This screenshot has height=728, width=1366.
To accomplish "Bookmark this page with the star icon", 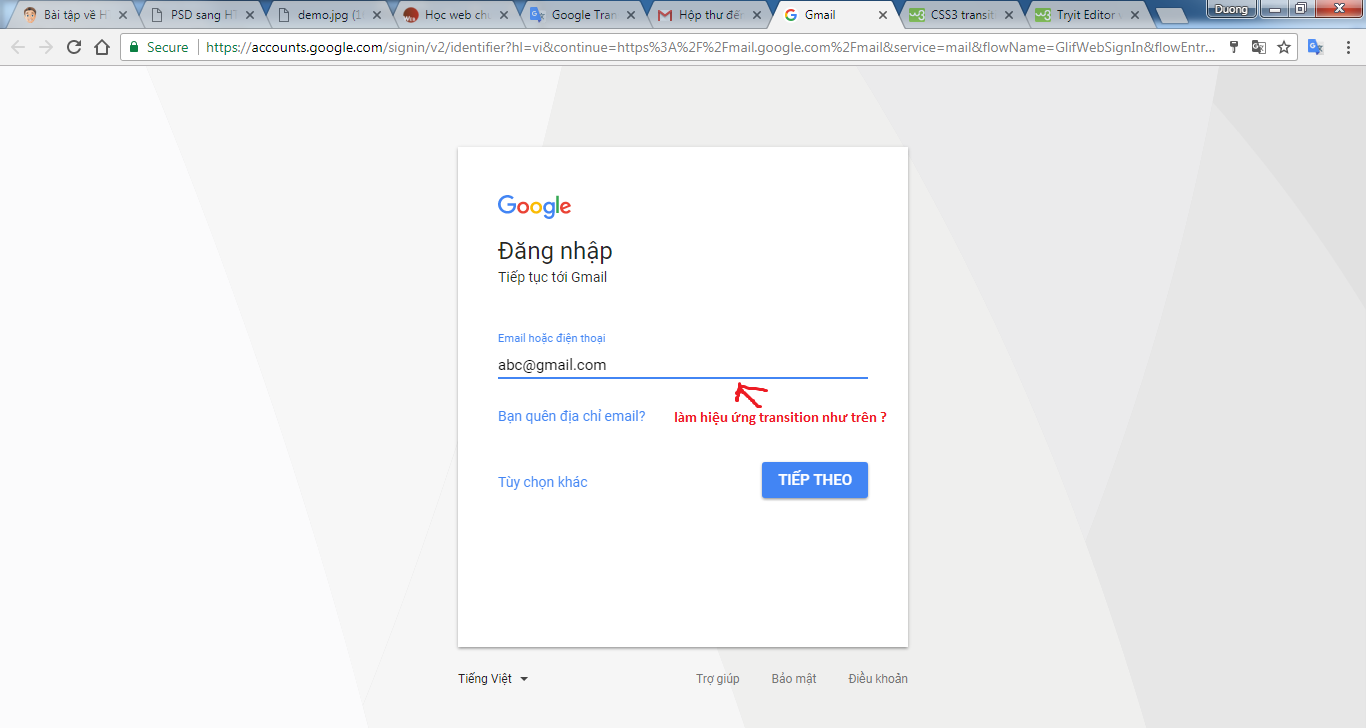I will coord(1284,47).
